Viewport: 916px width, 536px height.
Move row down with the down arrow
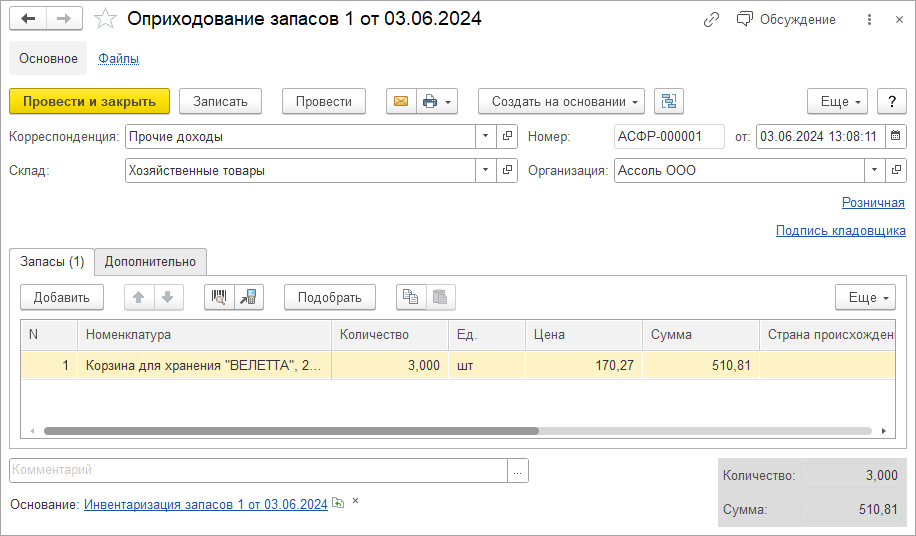167,297
